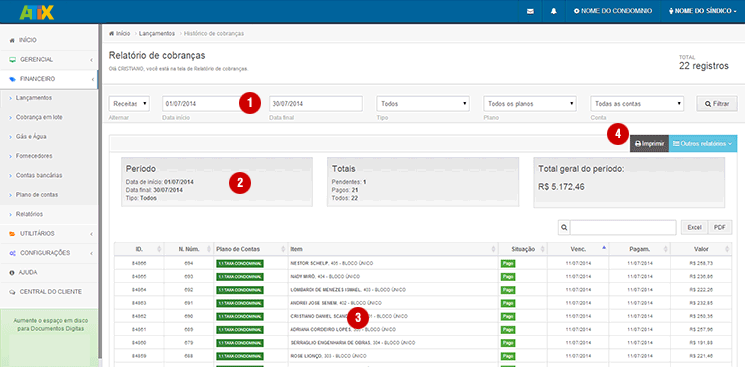Screen dimensions: 745x367
Task: Click the home icon in breadcrumb
Action: tap(111, 34)
